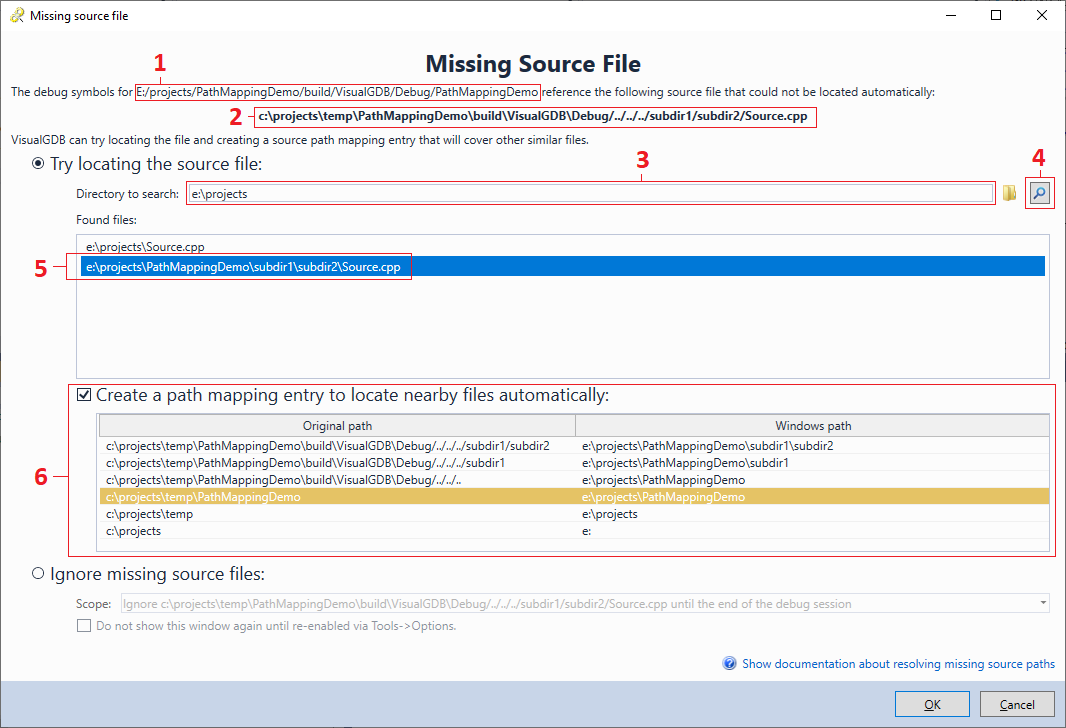
Task: Select found file e:\projects\Source.cpp
Action: pos(563,247)
